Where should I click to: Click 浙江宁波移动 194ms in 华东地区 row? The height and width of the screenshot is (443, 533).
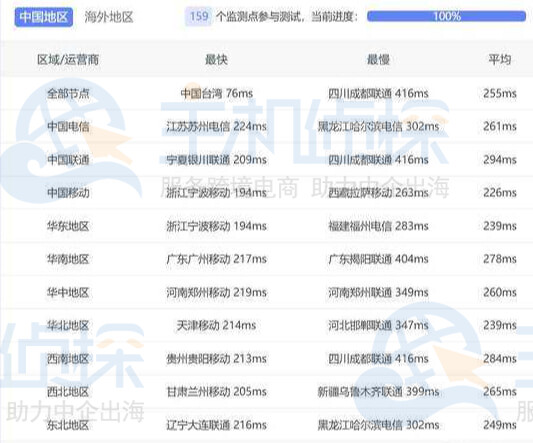click(217, 226)
